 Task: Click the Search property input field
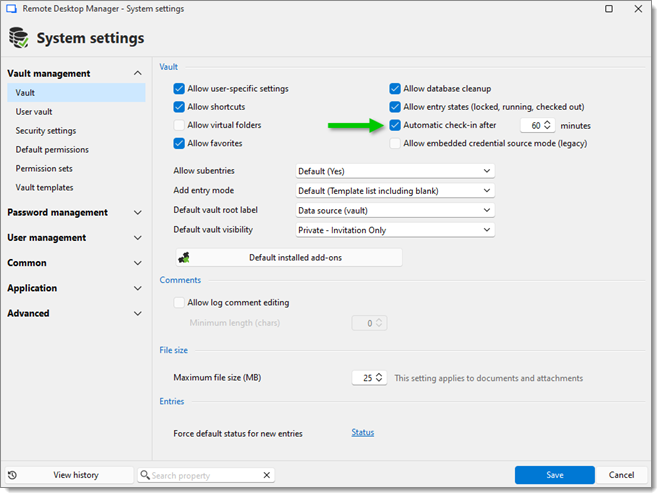coord(205,475)
